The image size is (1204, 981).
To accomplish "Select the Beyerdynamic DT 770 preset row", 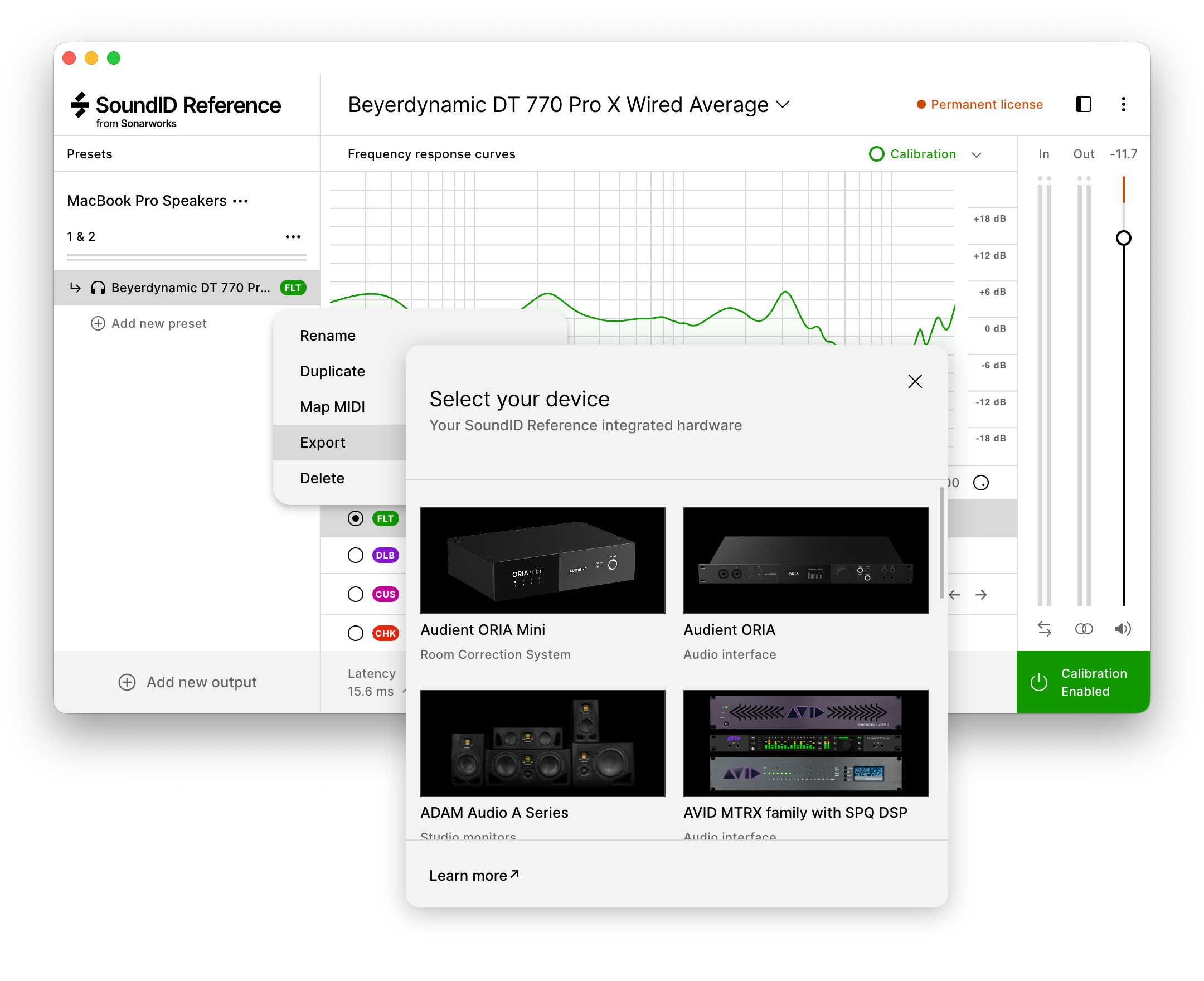I will tap(186, 288).
